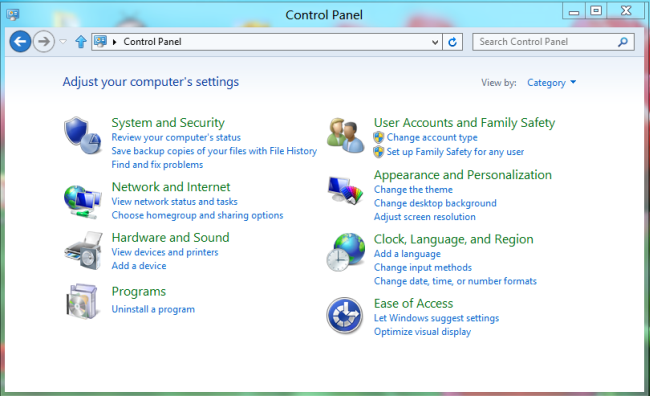
Task: Open Review your computer's status
Action: tap(176, 137)
